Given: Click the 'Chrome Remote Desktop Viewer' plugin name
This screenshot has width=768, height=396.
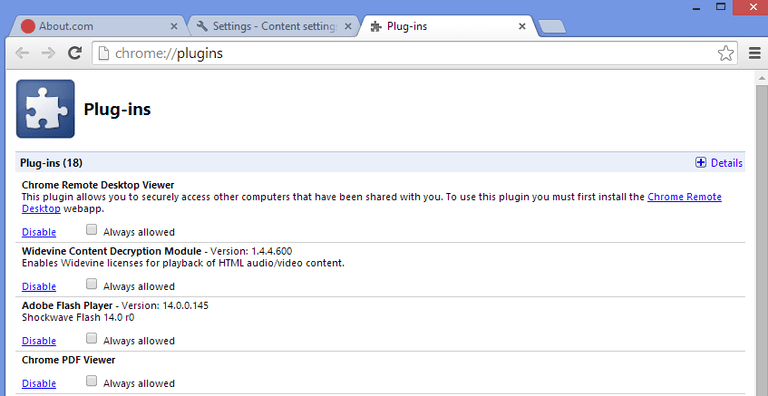Looking at the screenshot, I should [98, 185].
